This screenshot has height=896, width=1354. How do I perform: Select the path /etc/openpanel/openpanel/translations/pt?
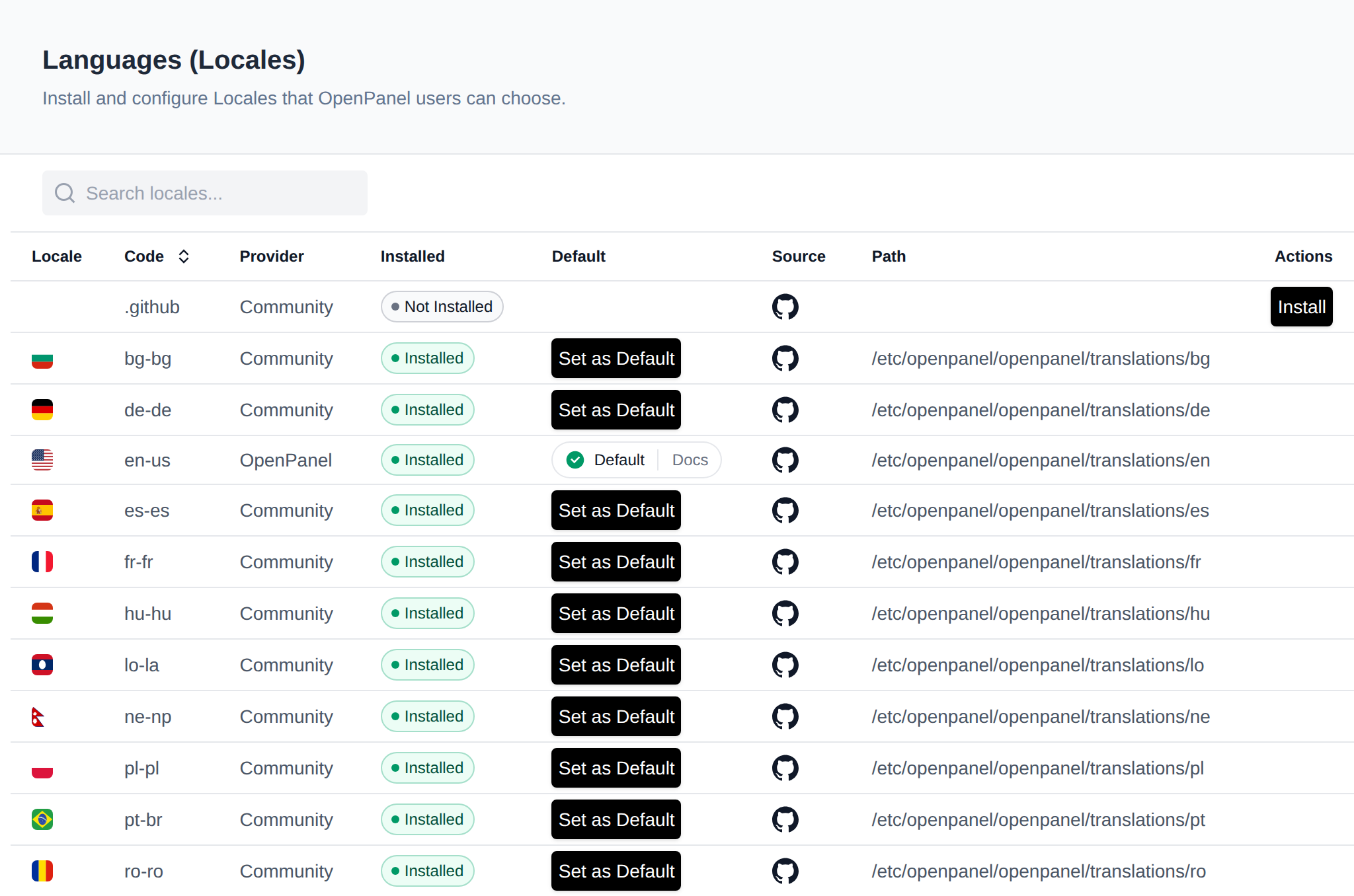coord(1038,819)
